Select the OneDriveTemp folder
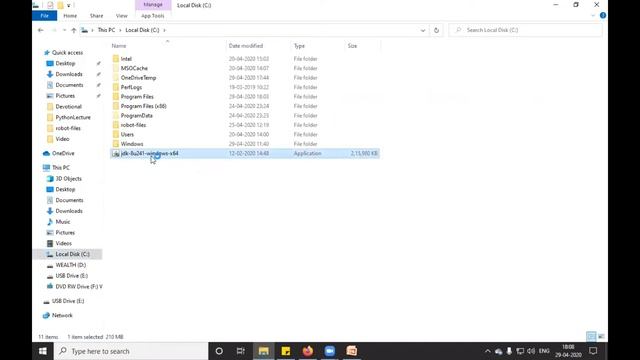The image size is (640, 360). tap(138, 78)
